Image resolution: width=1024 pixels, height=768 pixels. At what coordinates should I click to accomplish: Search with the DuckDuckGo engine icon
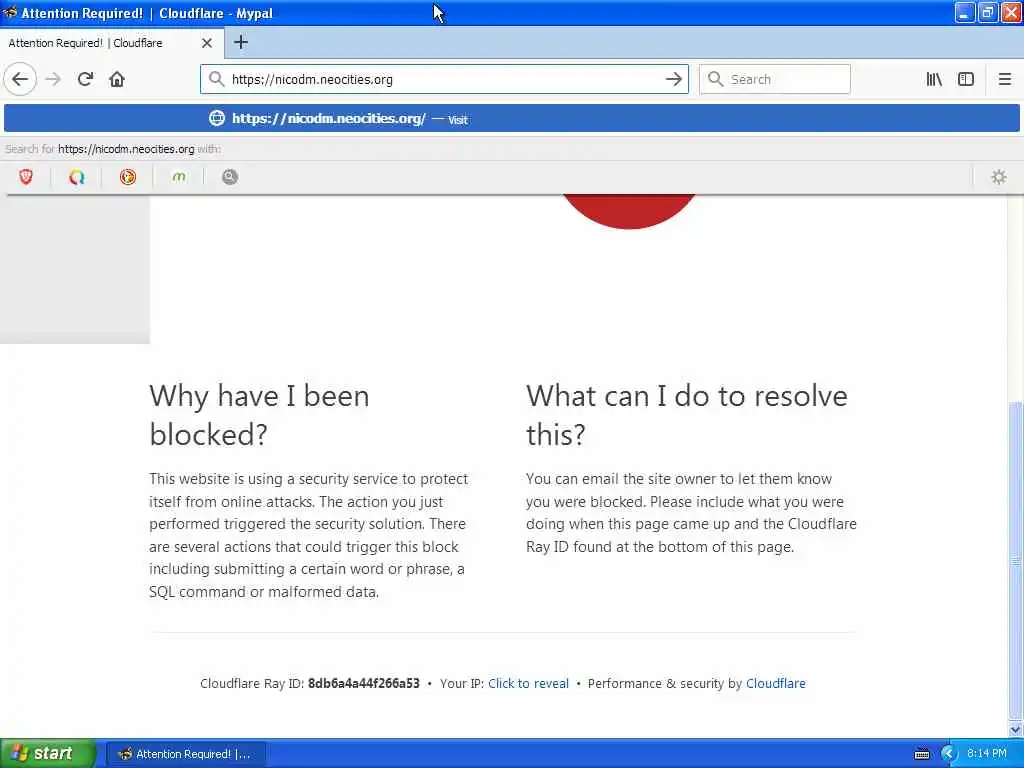click(127, 177)
